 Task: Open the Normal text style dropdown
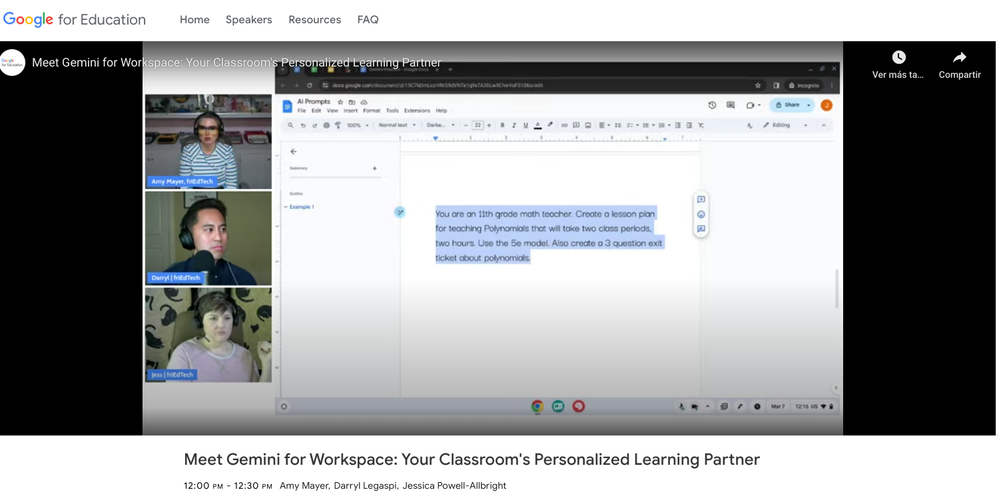coord(397,125)
